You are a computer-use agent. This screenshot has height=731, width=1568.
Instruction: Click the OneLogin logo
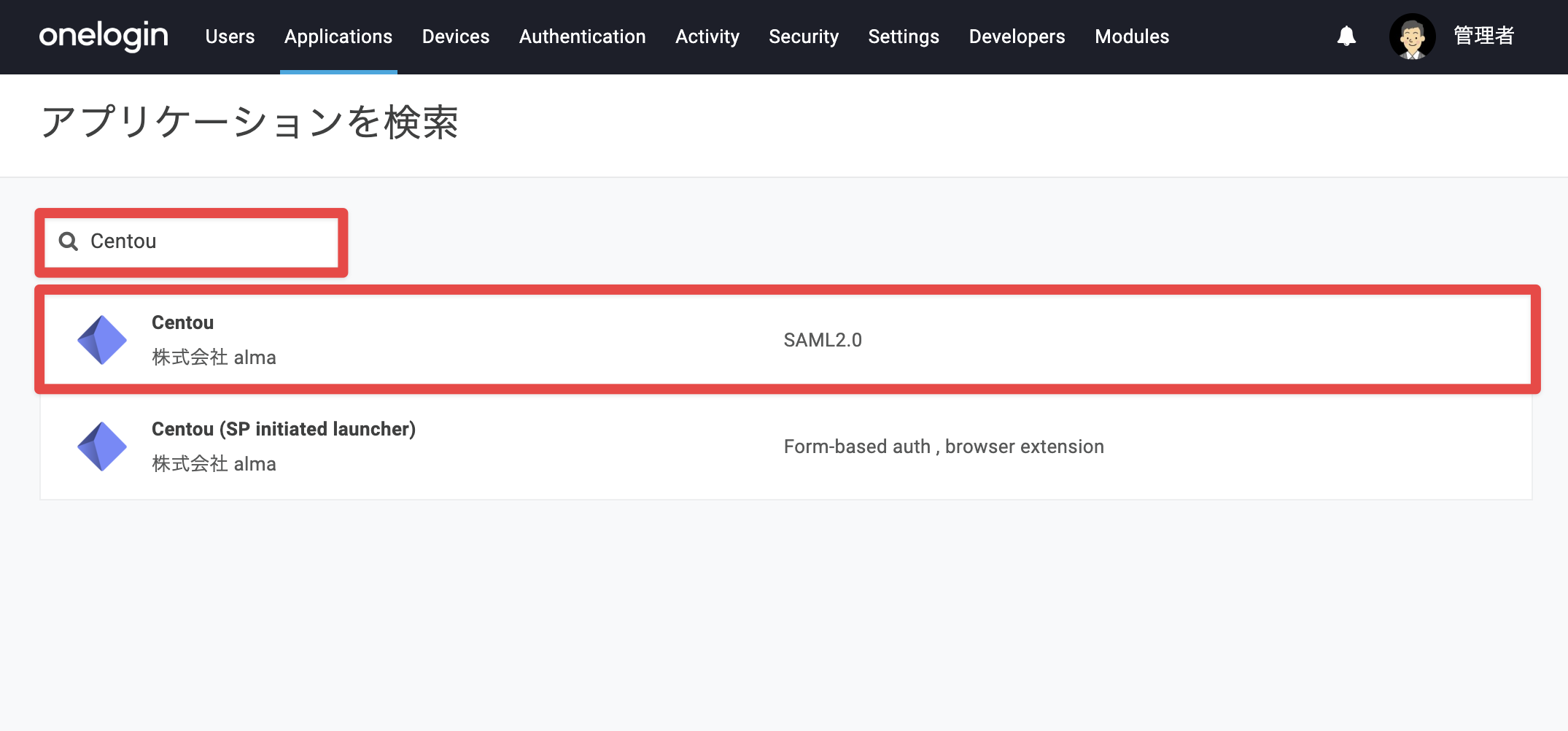pyautogui.click(x=104, y=36)
